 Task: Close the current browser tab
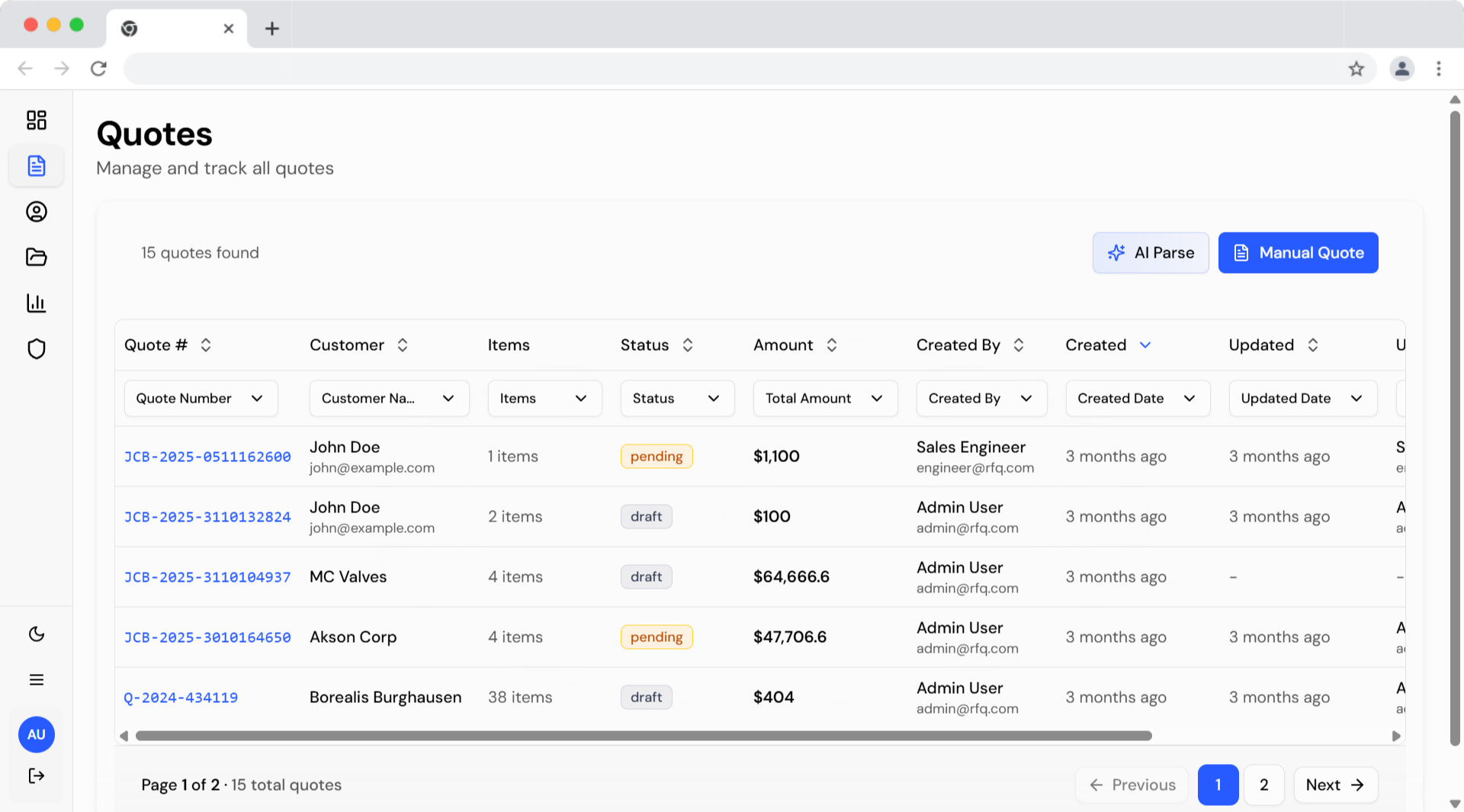click(228, 29)
